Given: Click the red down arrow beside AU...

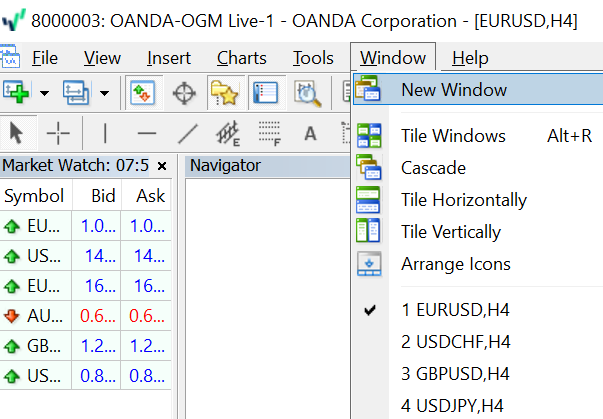Looking at the screenshot, I should tap(12, 316).
